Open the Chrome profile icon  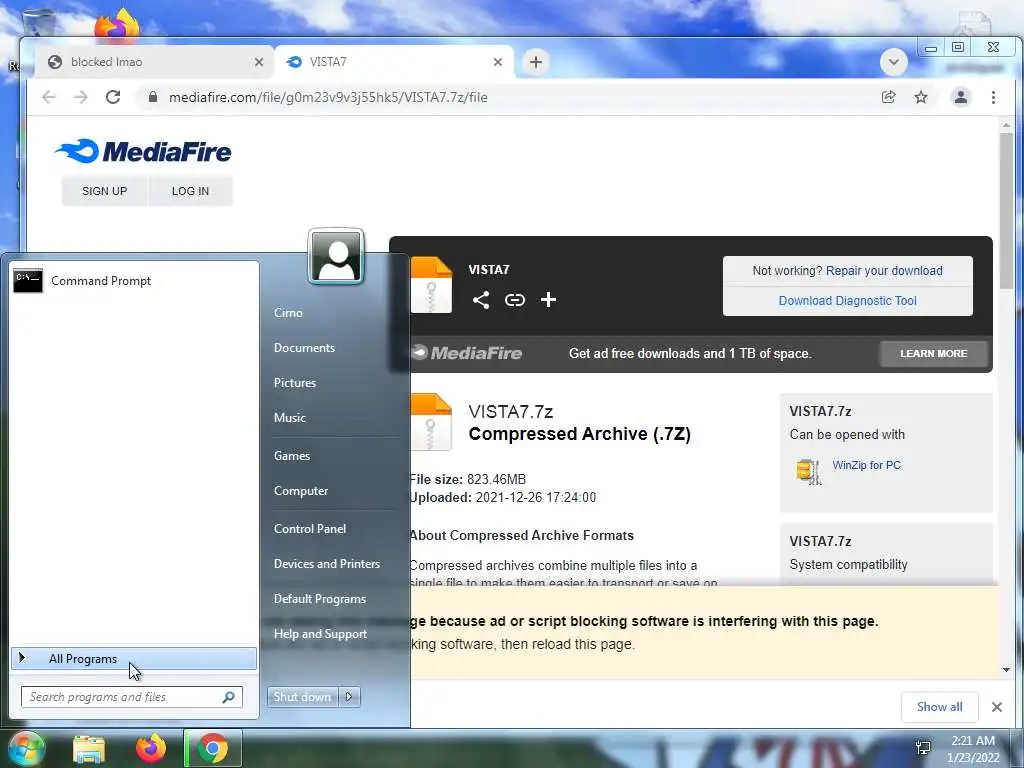click(x=961, y=97)
